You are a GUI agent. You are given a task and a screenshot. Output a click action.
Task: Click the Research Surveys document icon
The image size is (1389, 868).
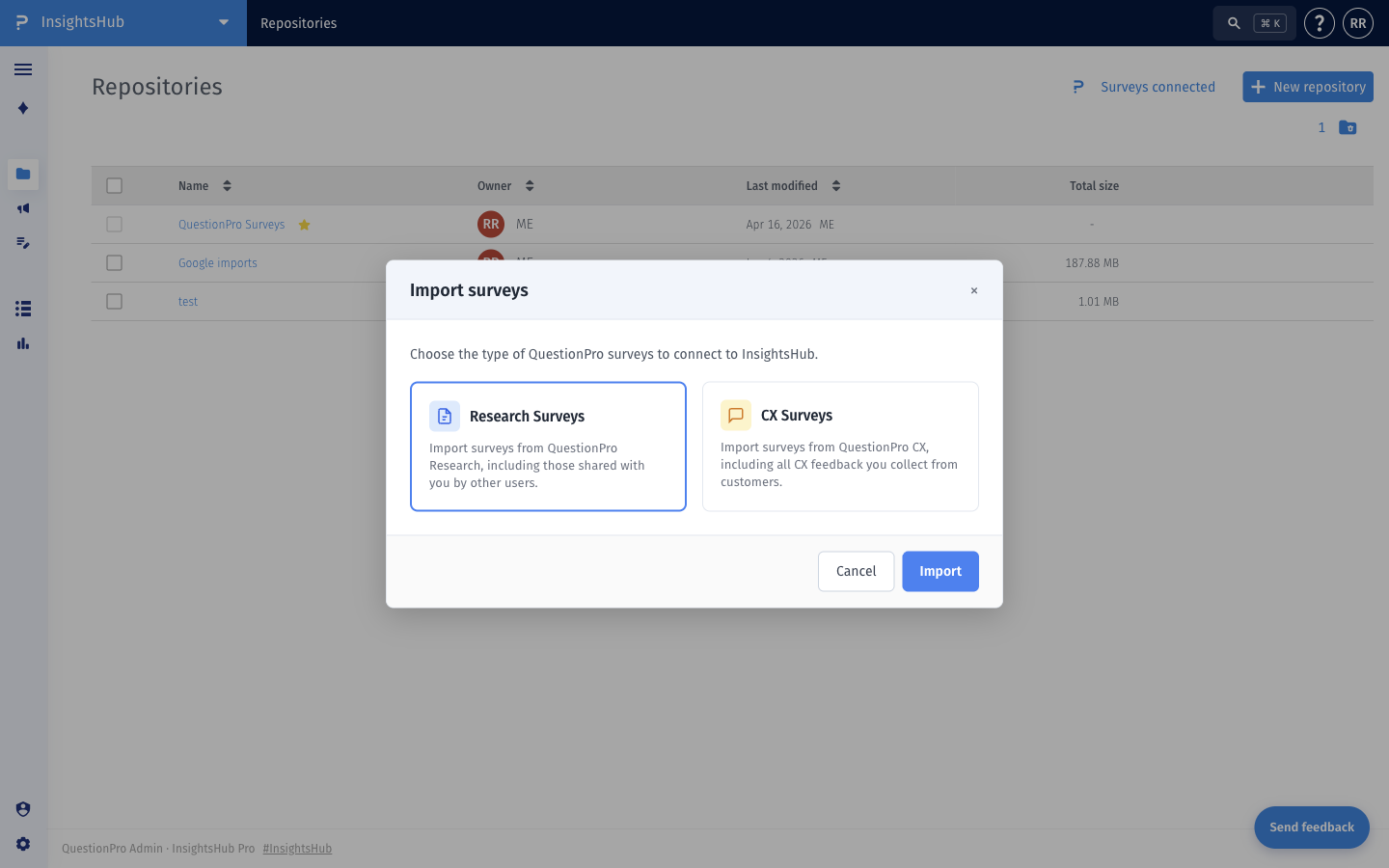point(445,416)
